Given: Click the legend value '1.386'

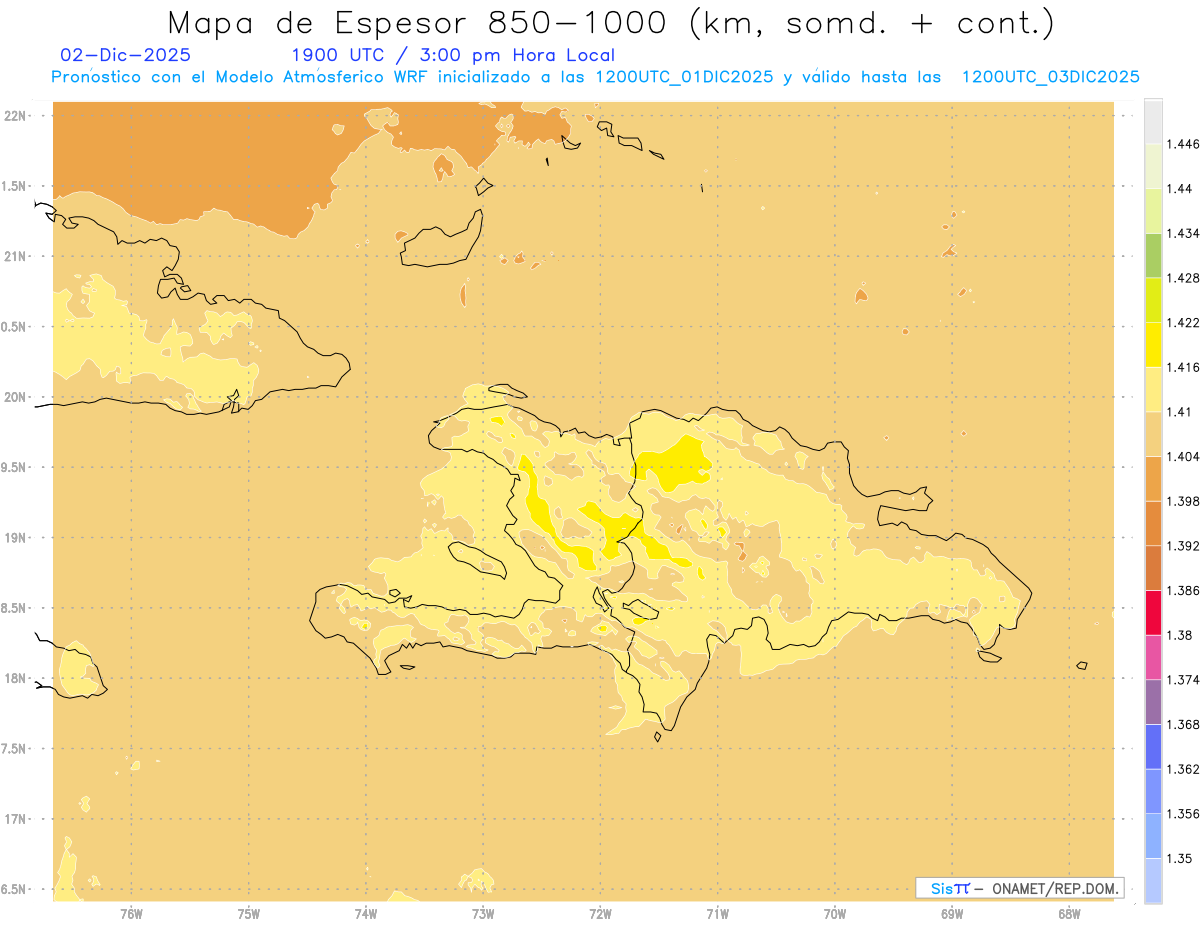Looking at the screenshot, I should pos(1182,590).
